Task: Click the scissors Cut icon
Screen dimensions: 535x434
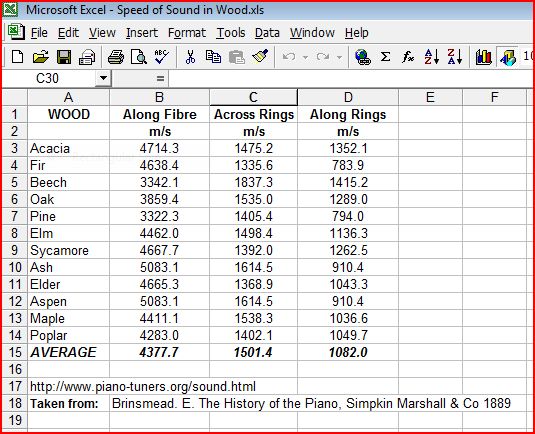Action: point(190,57)
